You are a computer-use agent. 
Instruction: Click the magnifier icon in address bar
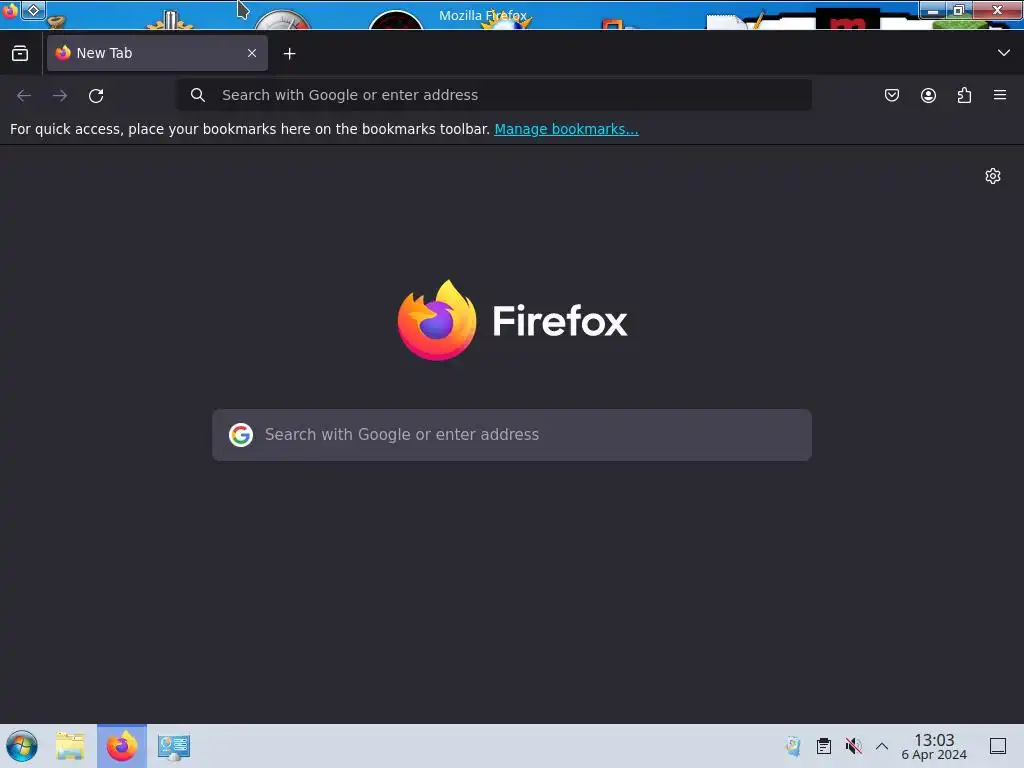pos(198,95)
